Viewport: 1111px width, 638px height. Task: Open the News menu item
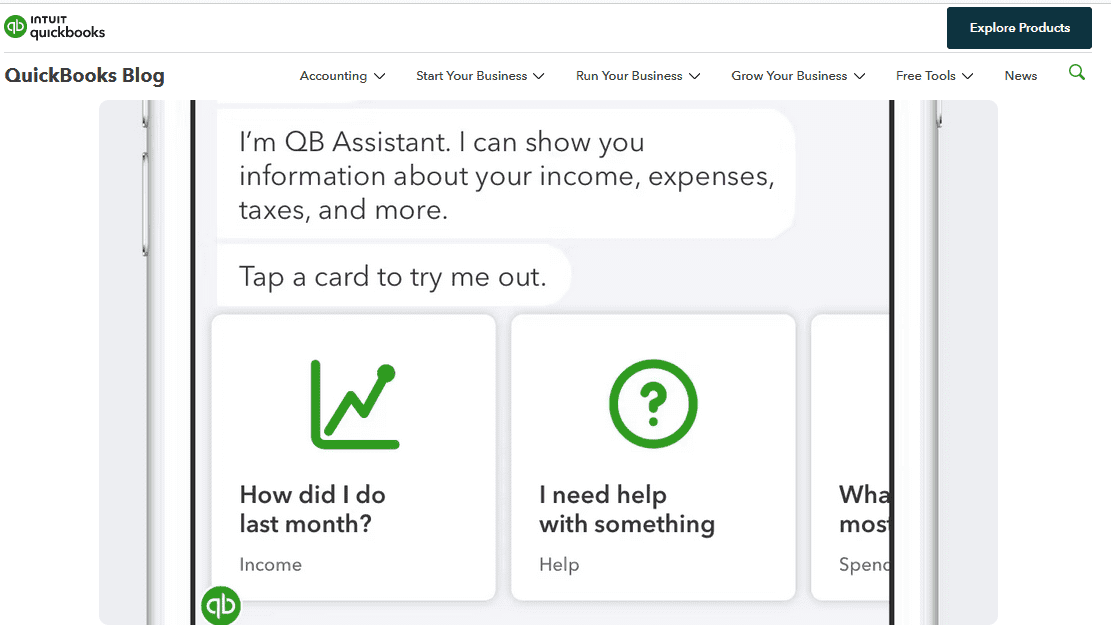(1020, 76)
